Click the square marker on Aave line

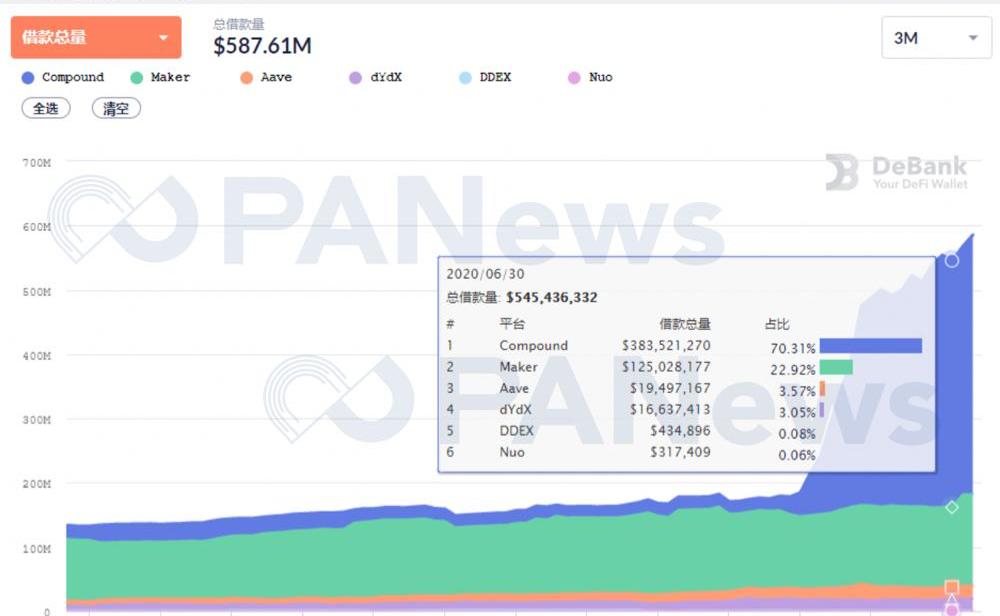tap(952, 587)
